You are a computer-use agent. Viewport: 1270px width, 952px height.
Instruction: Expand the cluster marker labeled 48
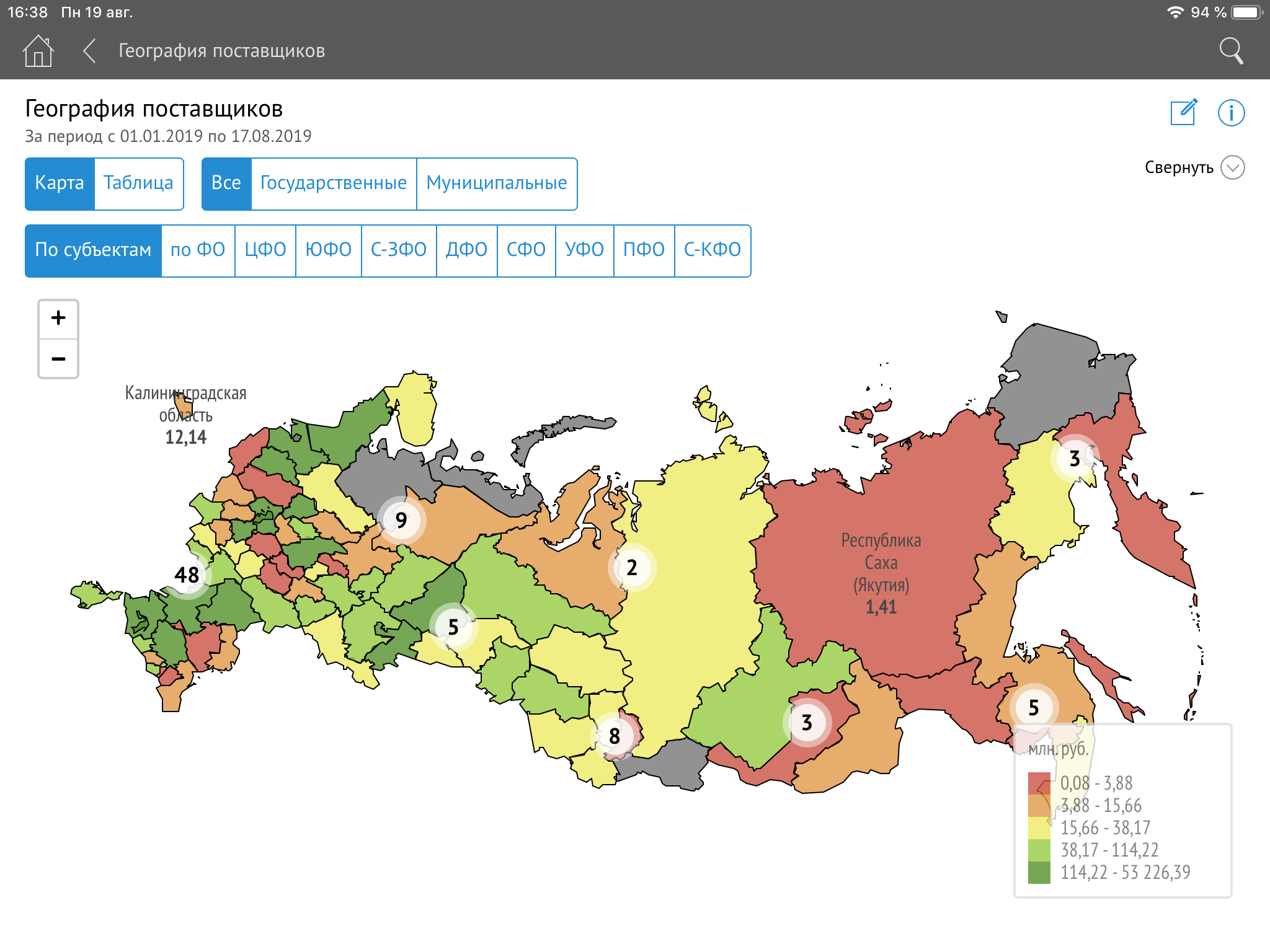[x=187, y=575]
